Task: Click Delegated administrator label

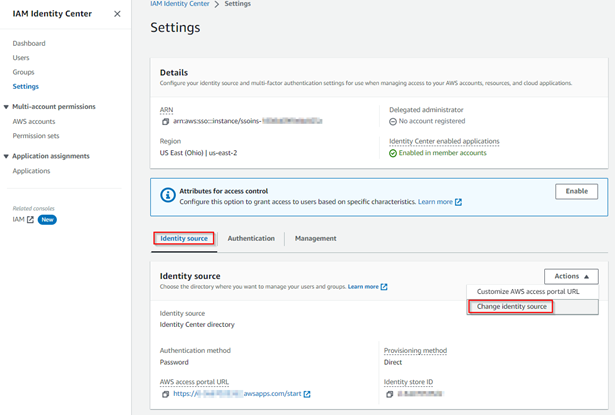Action: [x=426, y=110]
